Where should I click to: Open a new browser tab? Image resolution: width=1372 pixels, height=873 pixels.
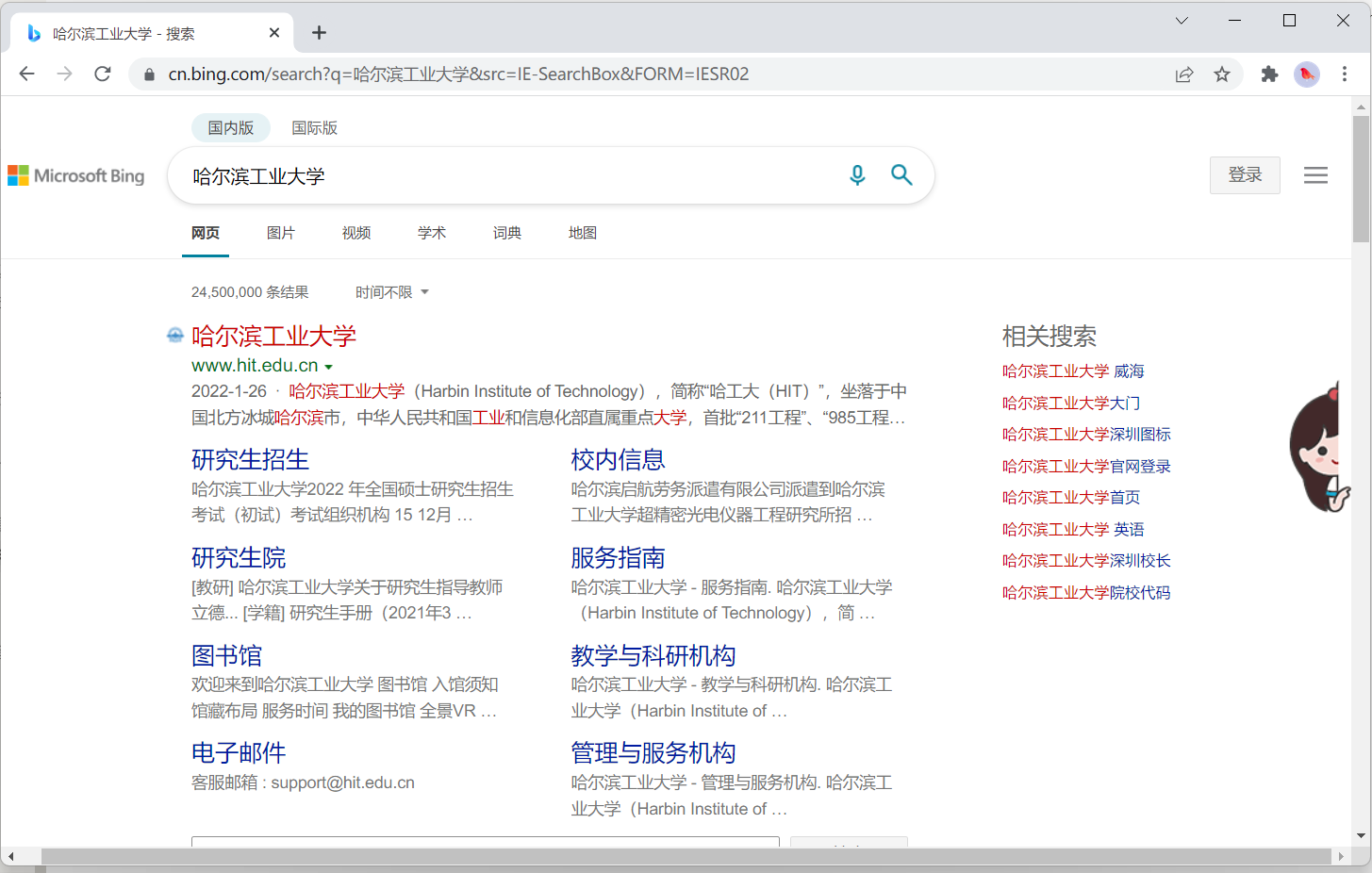[320, 33]
